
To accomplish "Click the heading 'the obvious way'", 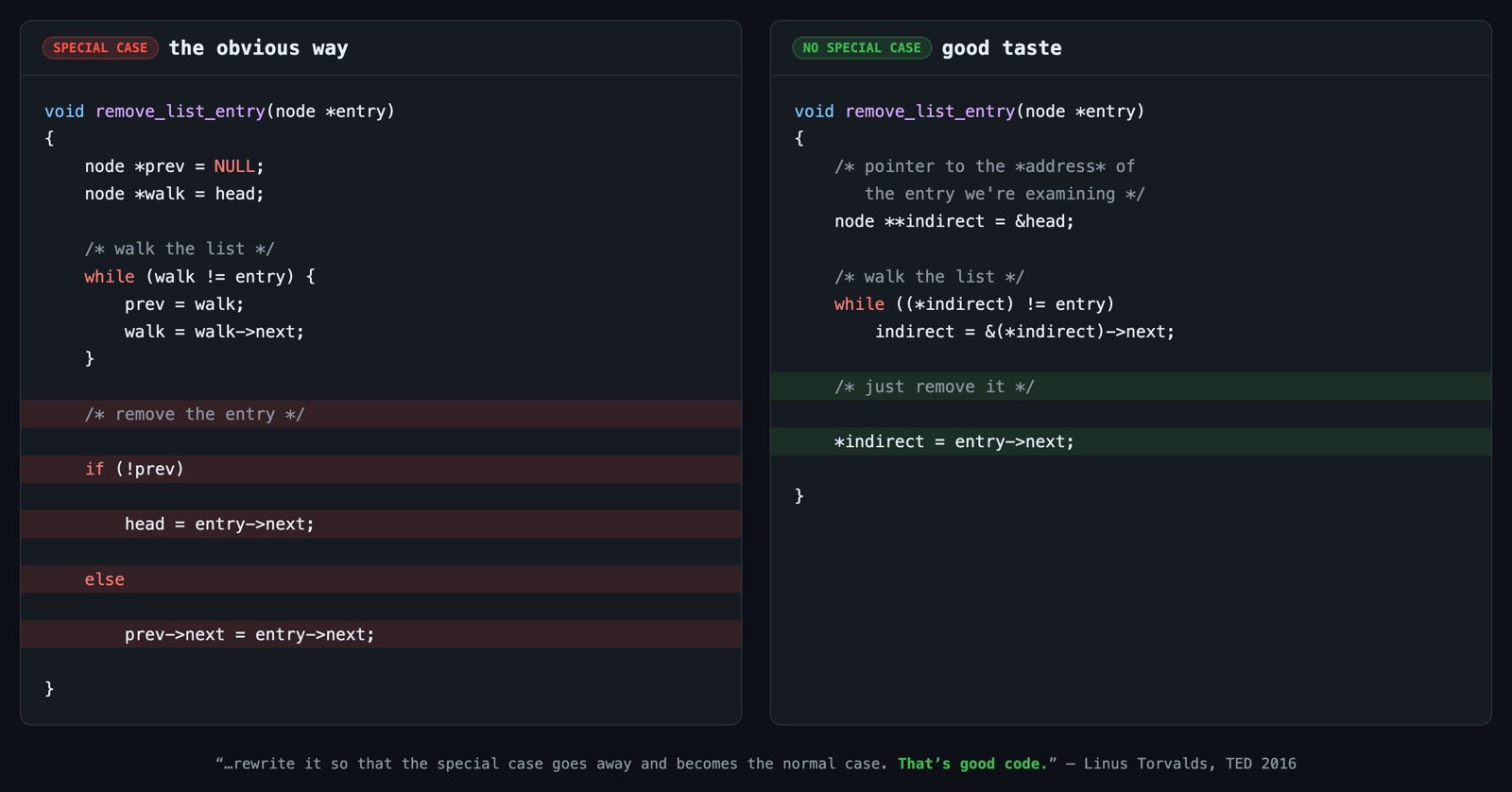I will click(x=258, y=48).
